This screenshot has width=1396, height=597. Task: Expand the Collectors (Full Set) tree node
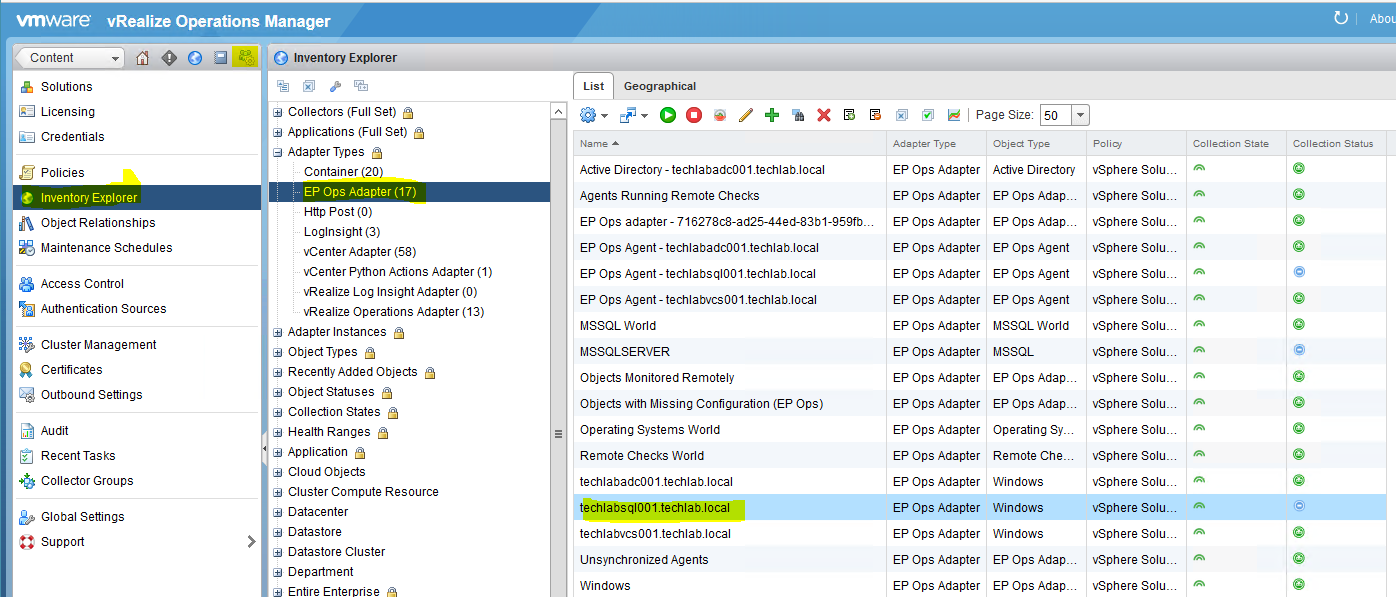coord(278,112)
